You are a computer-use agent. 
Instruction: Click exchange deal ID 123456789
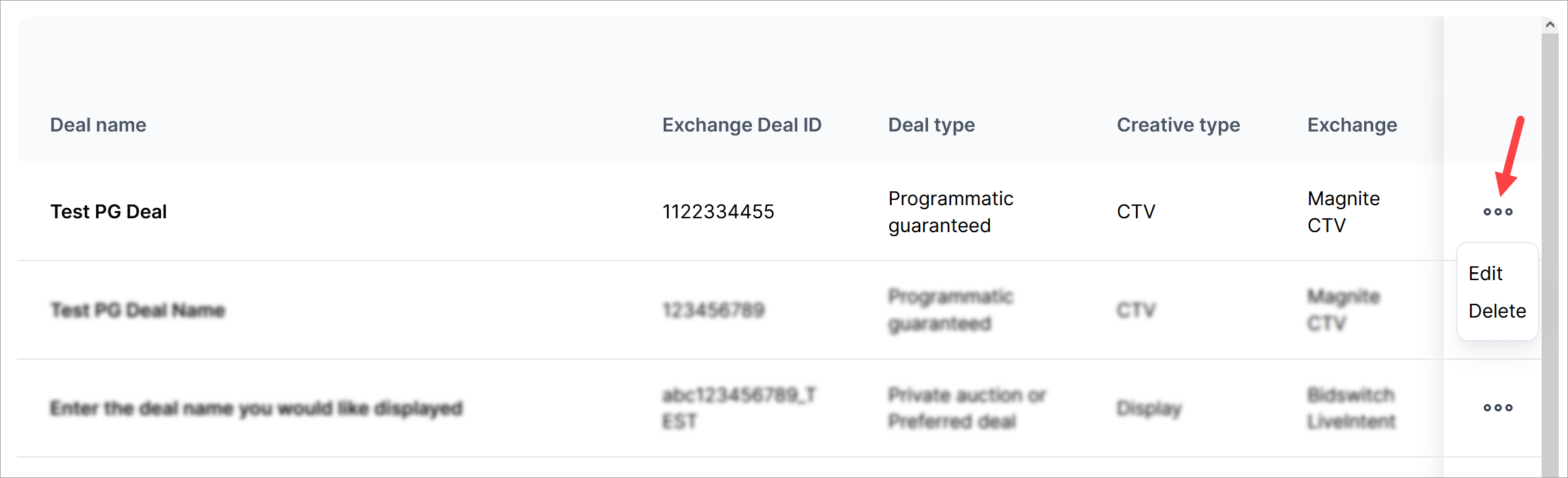tap(713, 310)
